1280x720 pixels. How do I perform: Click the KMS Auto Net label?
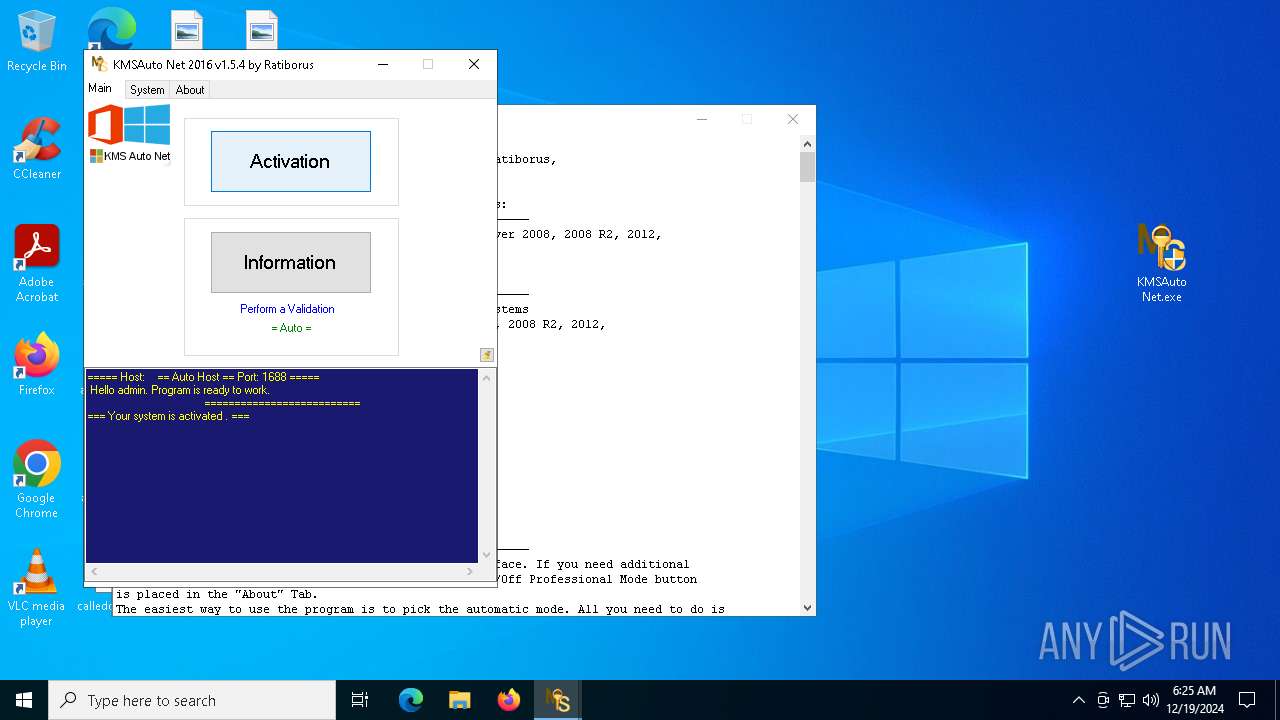(130, 156)
